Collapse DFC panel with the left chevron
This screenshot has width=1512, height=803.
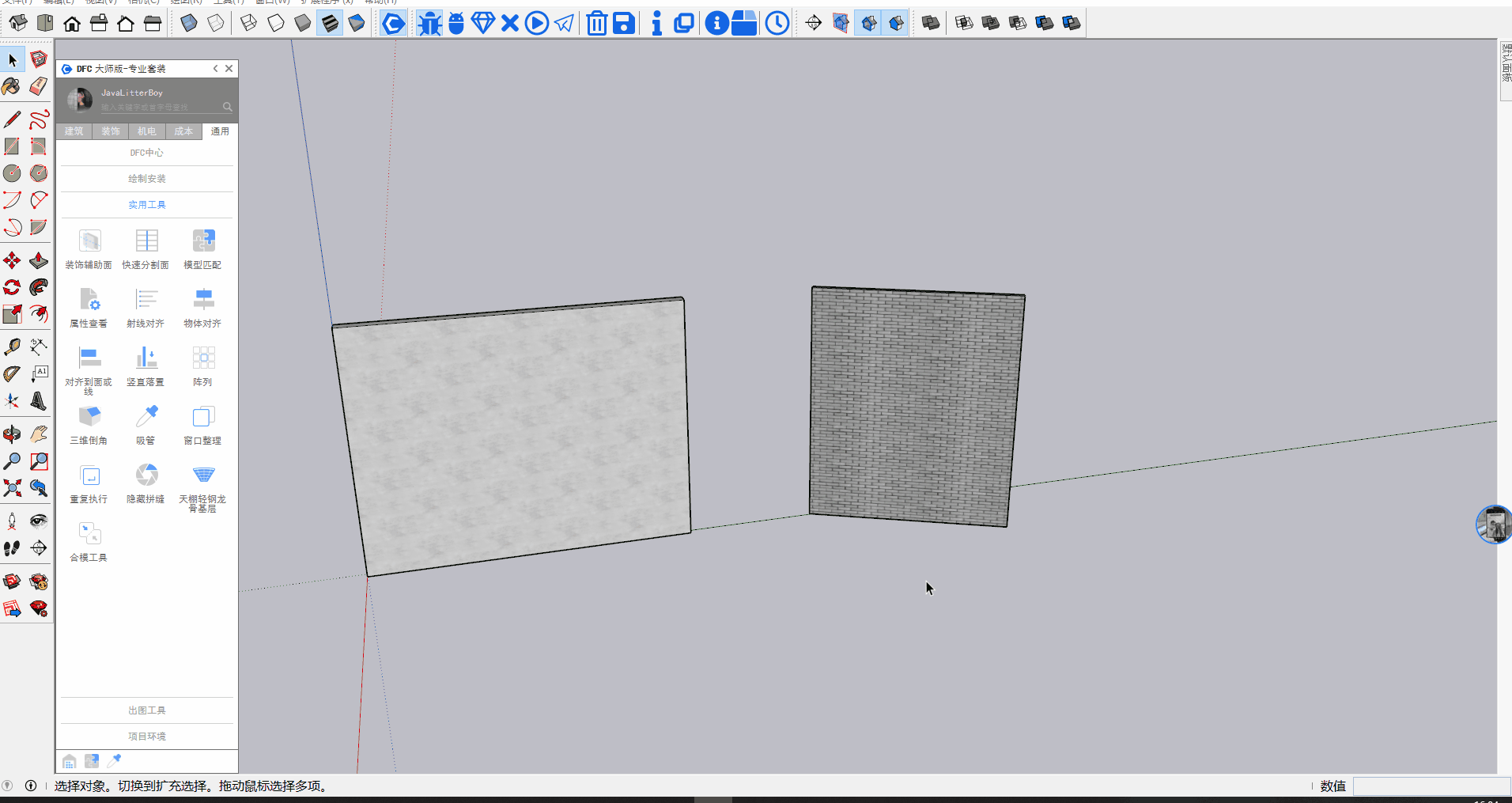click(215, 69)
